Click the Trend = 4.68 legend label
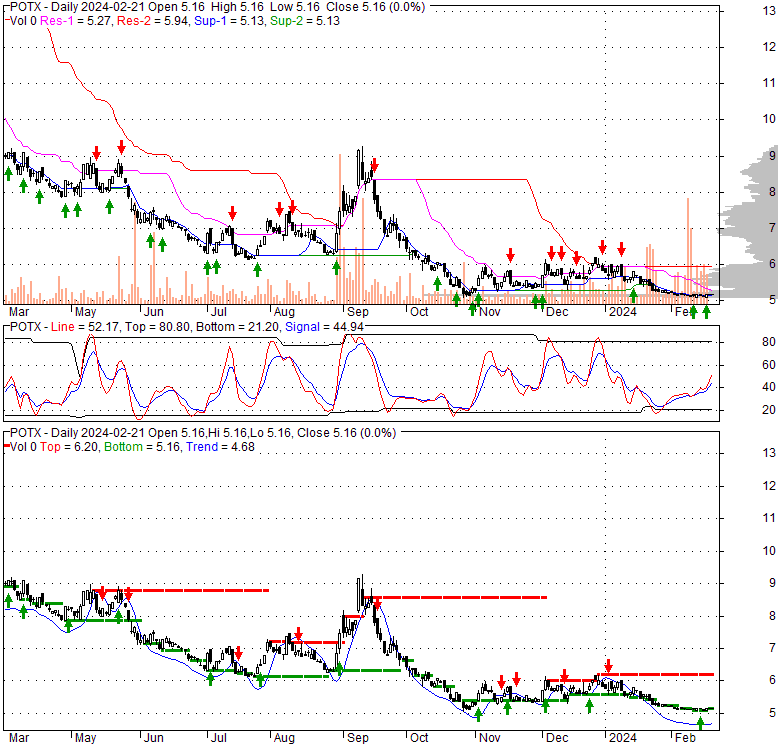This screenshot has height=745, width=780. click(x=220, y=447)
